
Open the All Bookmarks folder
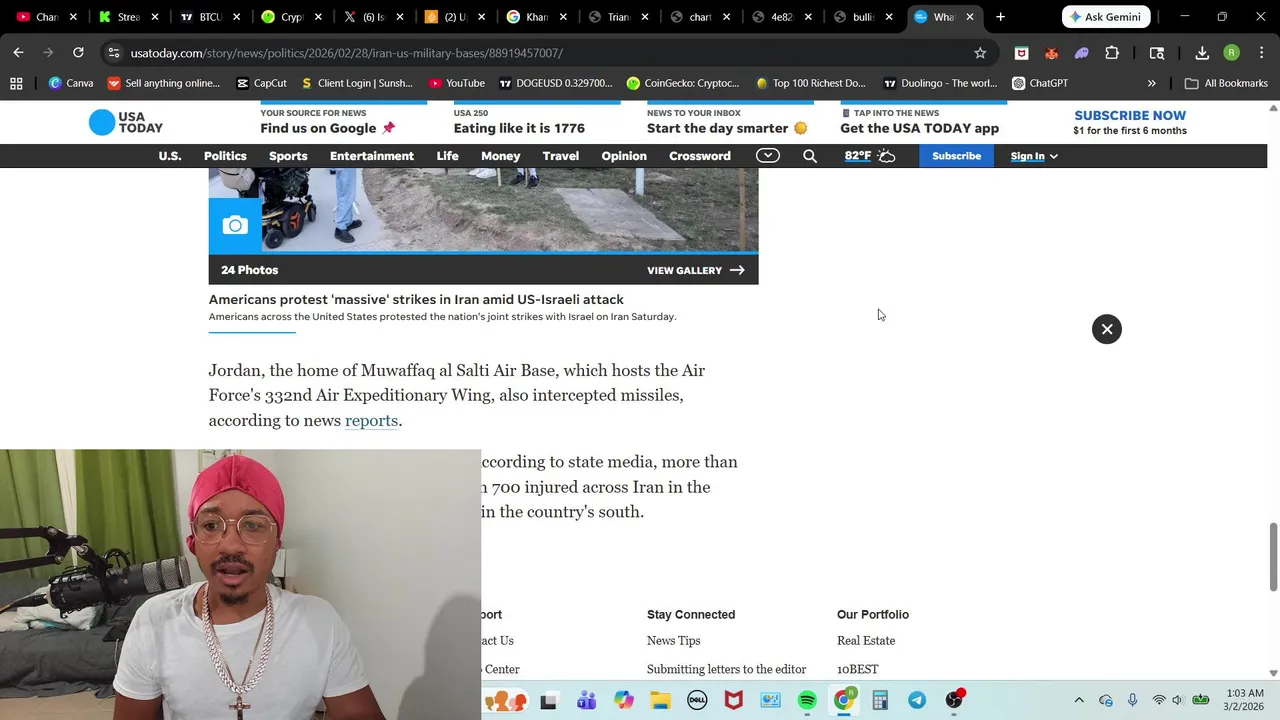[1226, 83]
